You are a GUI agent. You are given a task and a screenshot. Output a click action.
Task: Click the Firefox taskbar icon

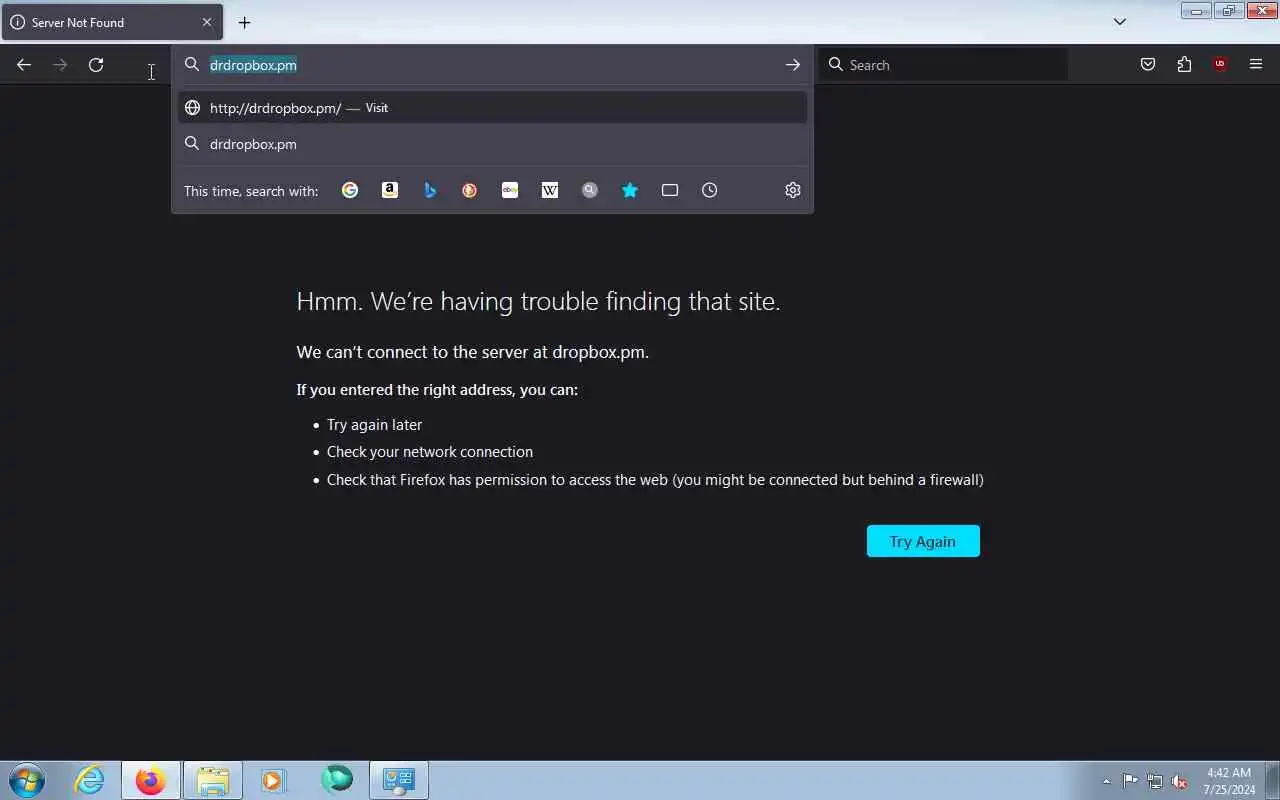tap(151, 780)
